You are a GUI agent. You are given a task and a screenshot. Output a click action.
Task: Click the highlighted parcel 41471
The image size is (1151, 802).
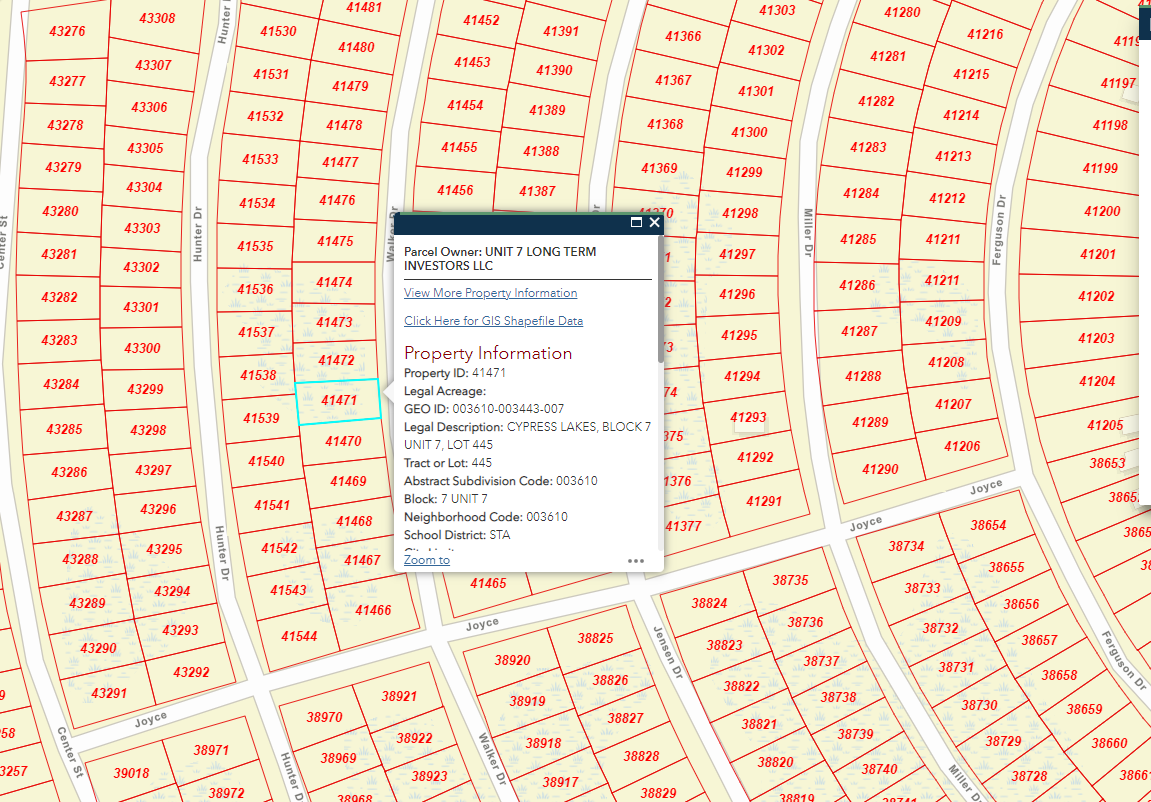339,401
